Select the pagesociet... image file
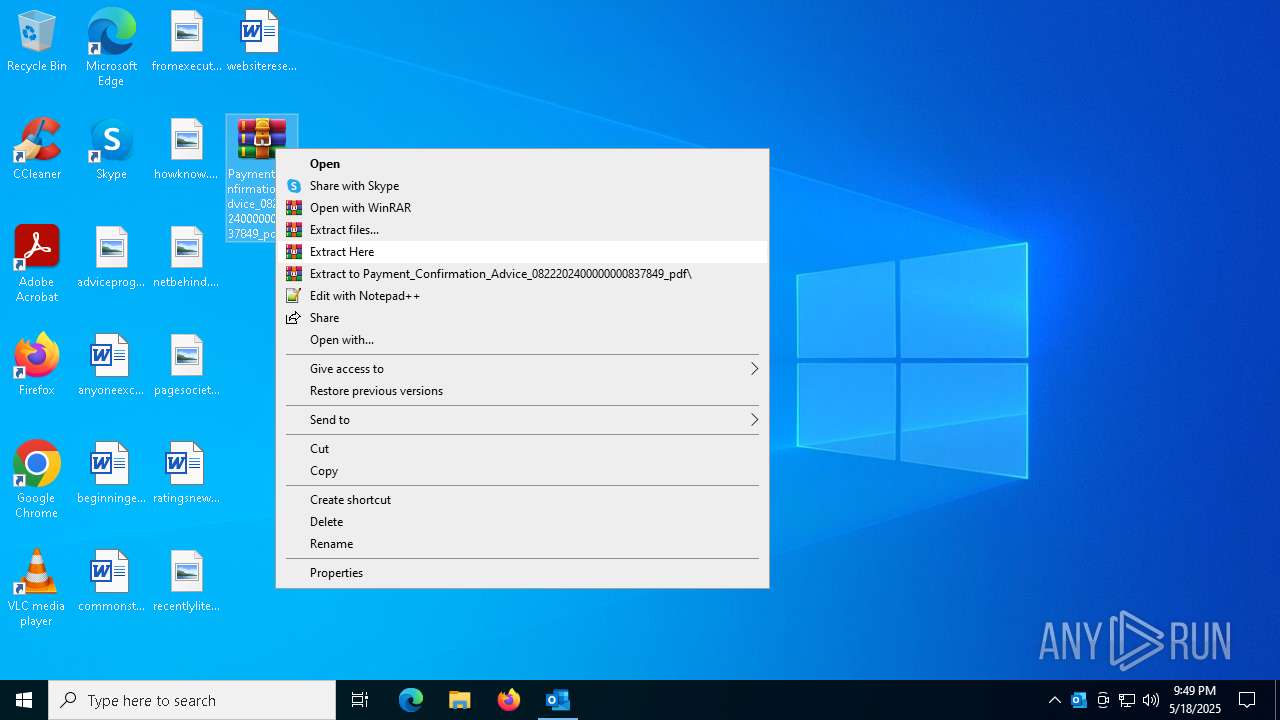Screen dimensions: 1280x720 [x=186, y=366]
